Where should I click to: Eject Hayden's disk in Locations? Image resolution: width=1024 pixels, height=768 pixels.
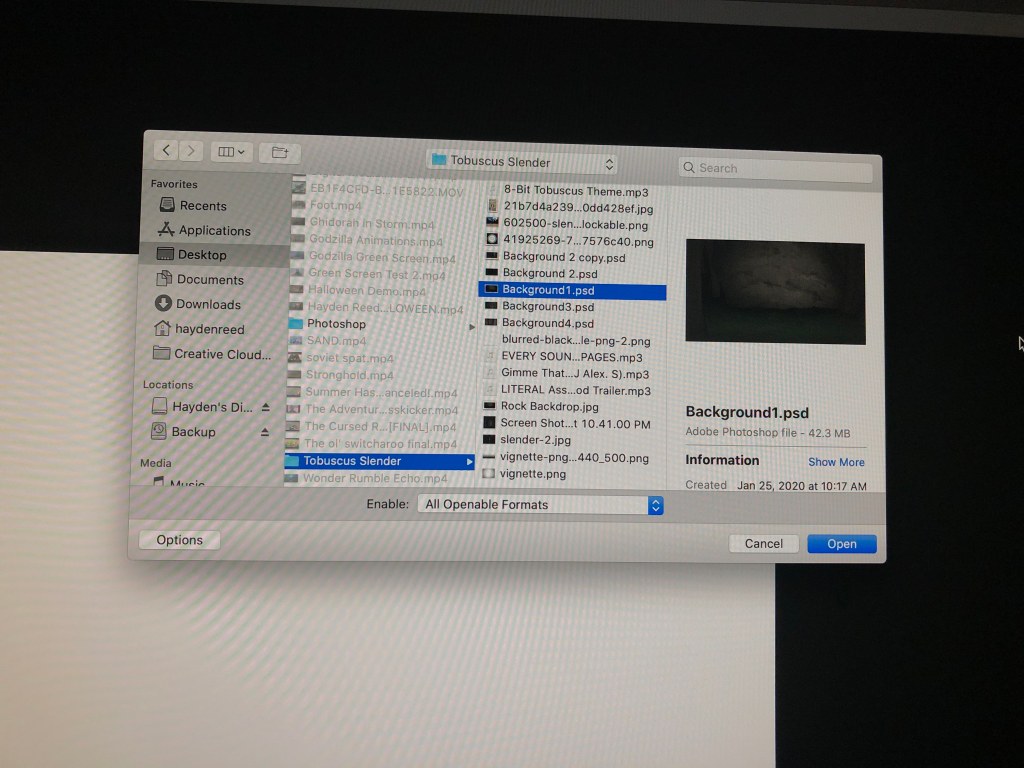pos(265,408)
